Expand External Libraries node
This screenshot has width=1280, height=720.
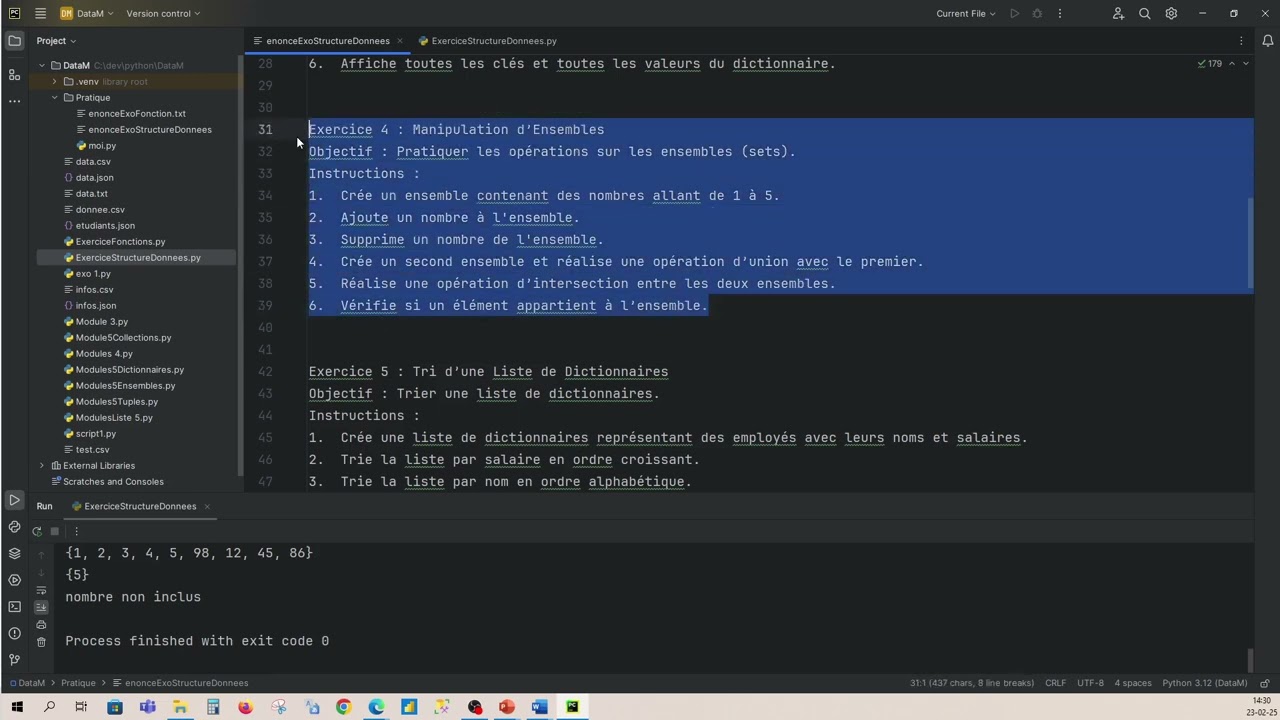42,465
